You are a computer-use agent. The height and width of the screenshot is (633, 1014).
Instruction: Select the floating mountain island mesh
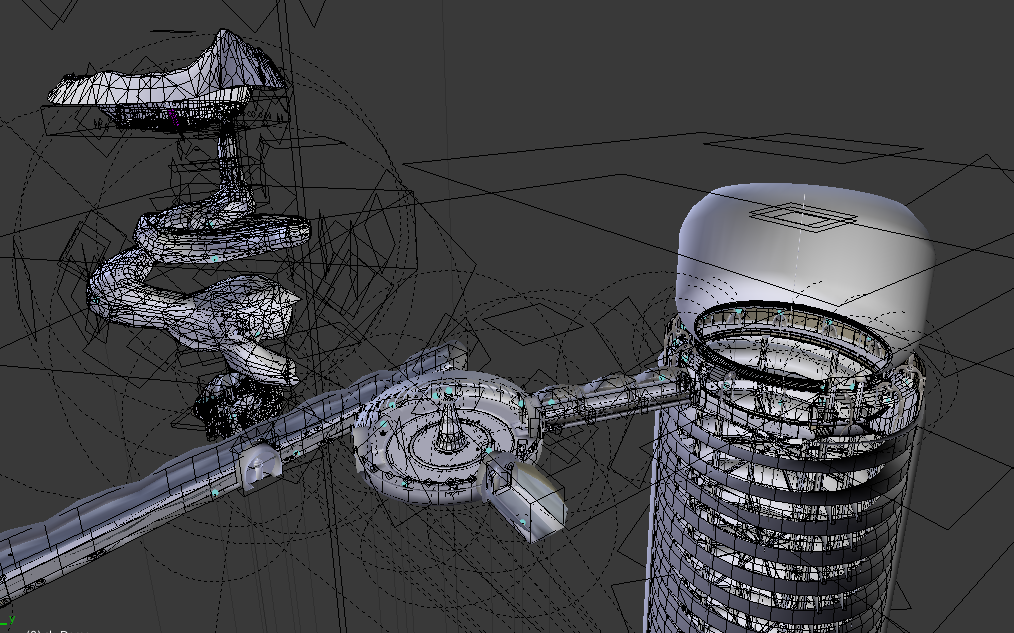[168, 78]
